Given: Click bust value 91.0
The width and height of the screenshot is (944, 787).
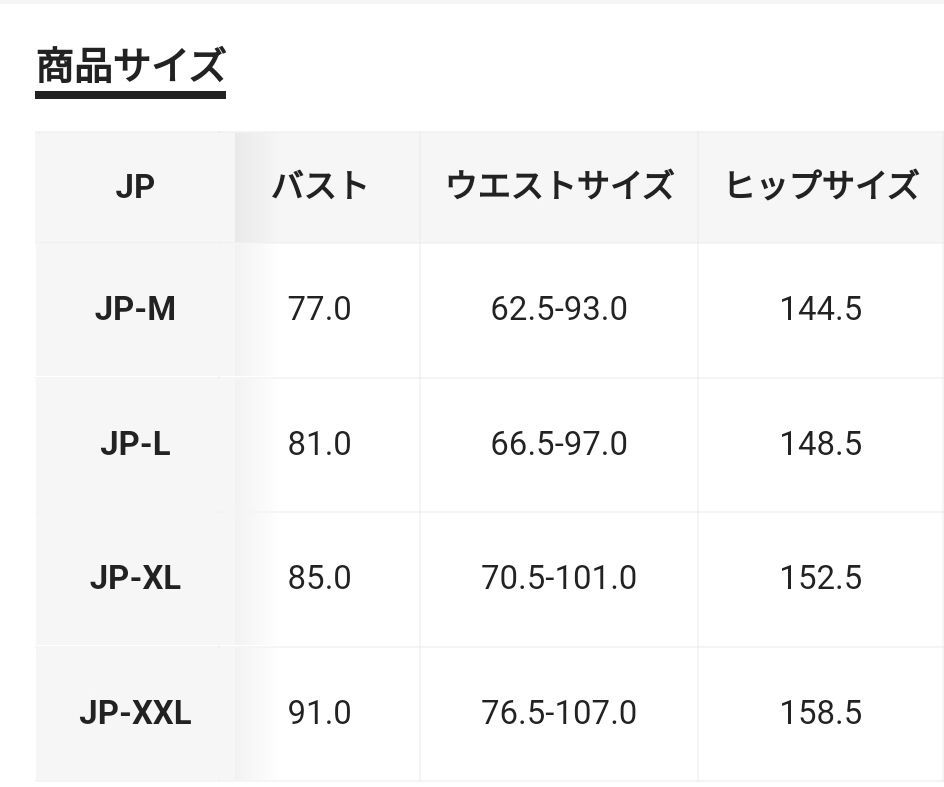Looking at the screenshot, I should pos(320,713).
